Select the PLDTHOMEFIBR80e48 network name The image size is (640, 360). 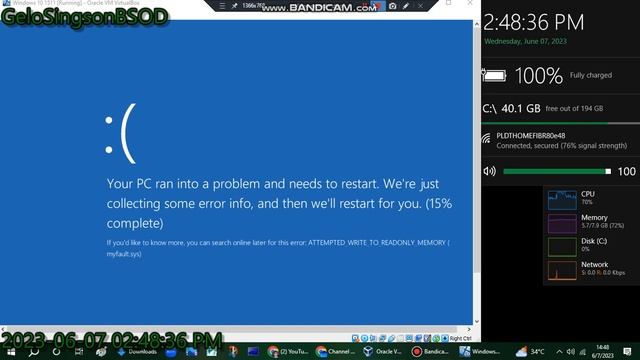tap(531, 136)
